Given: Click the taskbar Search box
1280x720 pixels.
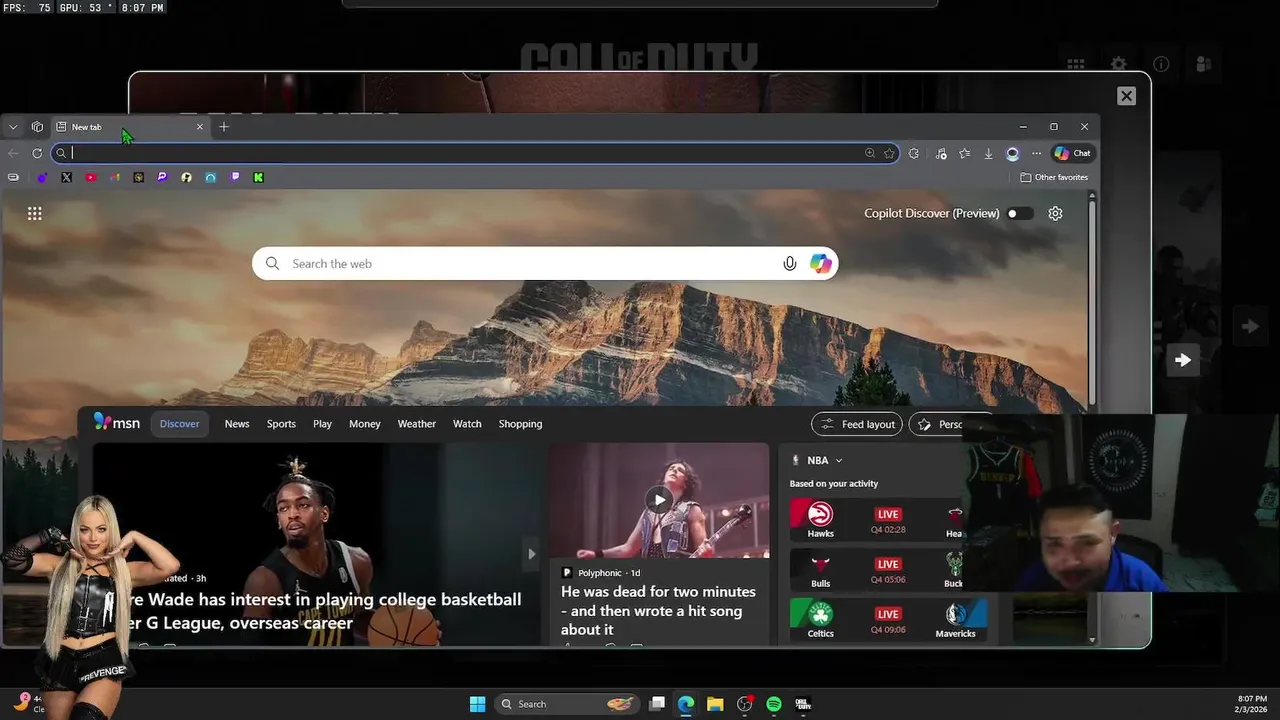Looking at the screenshot, I should click(566, 704).
